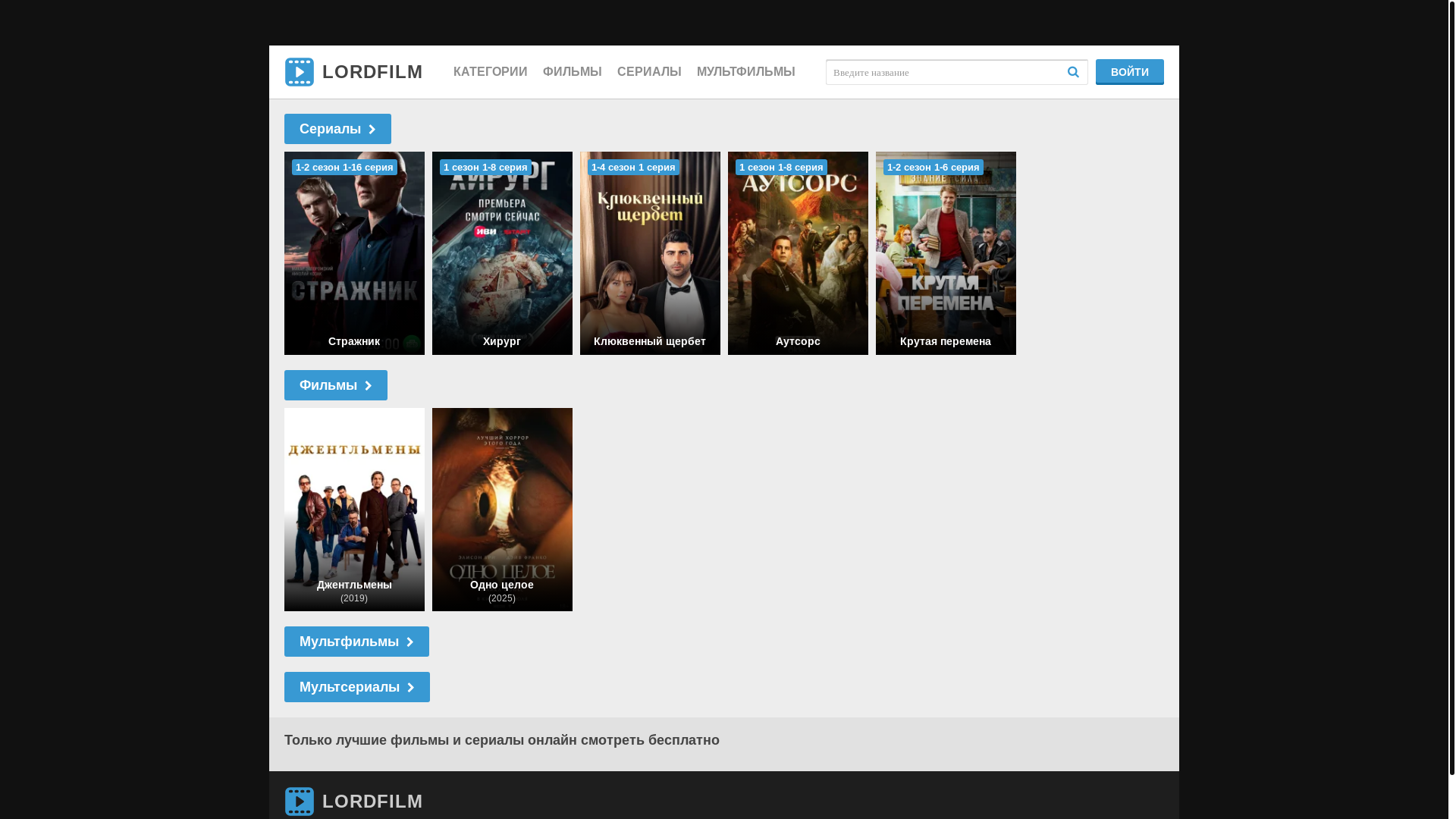Image resolution: width=1456 pixels, height=819 pixels.
Task: Click the Клюквенный щербет title caption
Action: coord(650,341)
